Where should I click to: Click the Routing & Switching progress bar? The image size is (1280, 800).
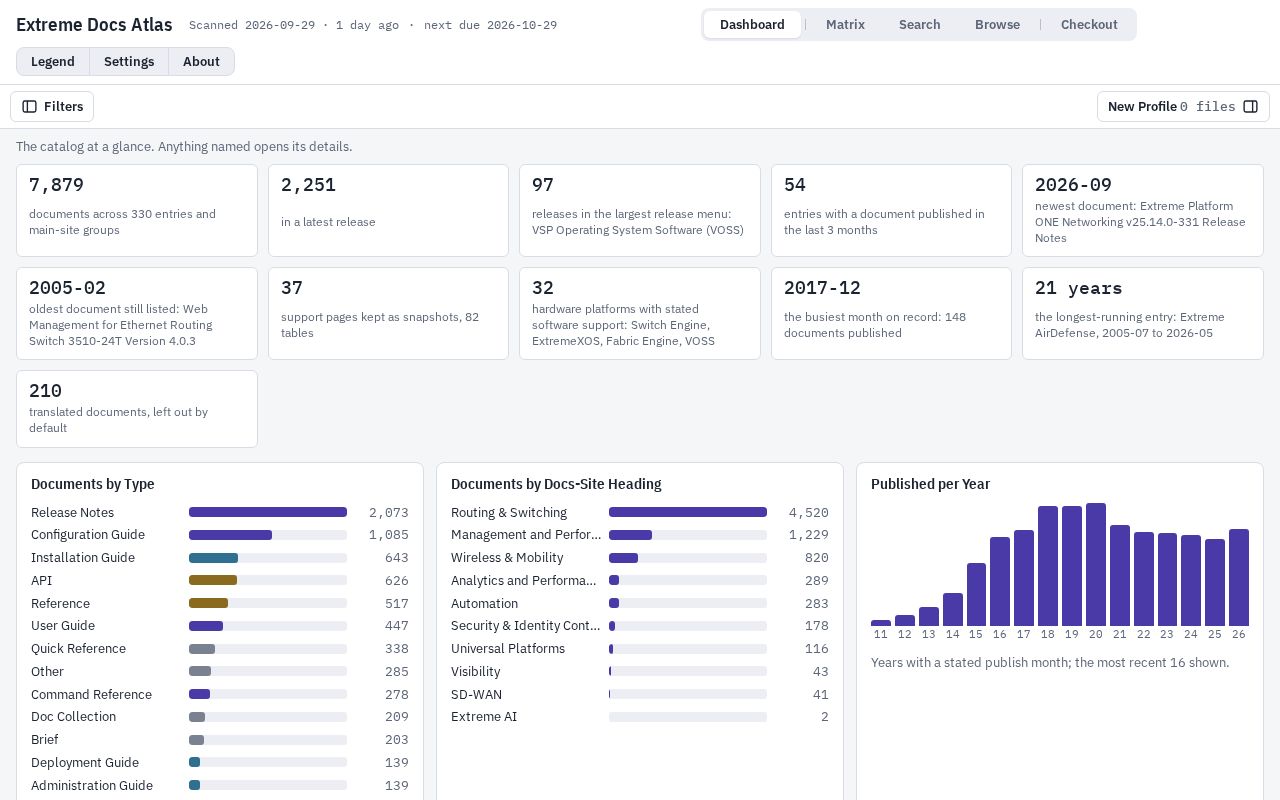coord(688,512)
